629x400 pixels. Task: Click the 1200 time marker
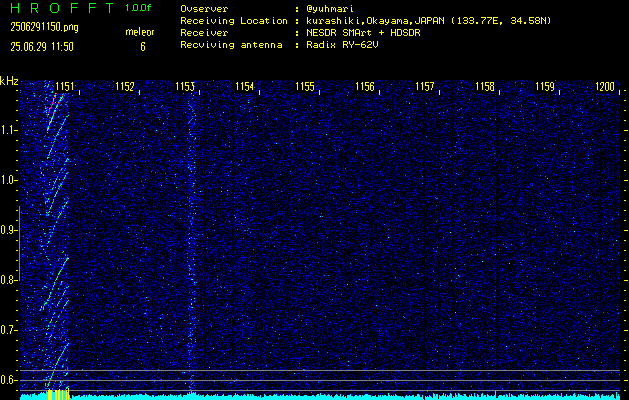point(605,87)
